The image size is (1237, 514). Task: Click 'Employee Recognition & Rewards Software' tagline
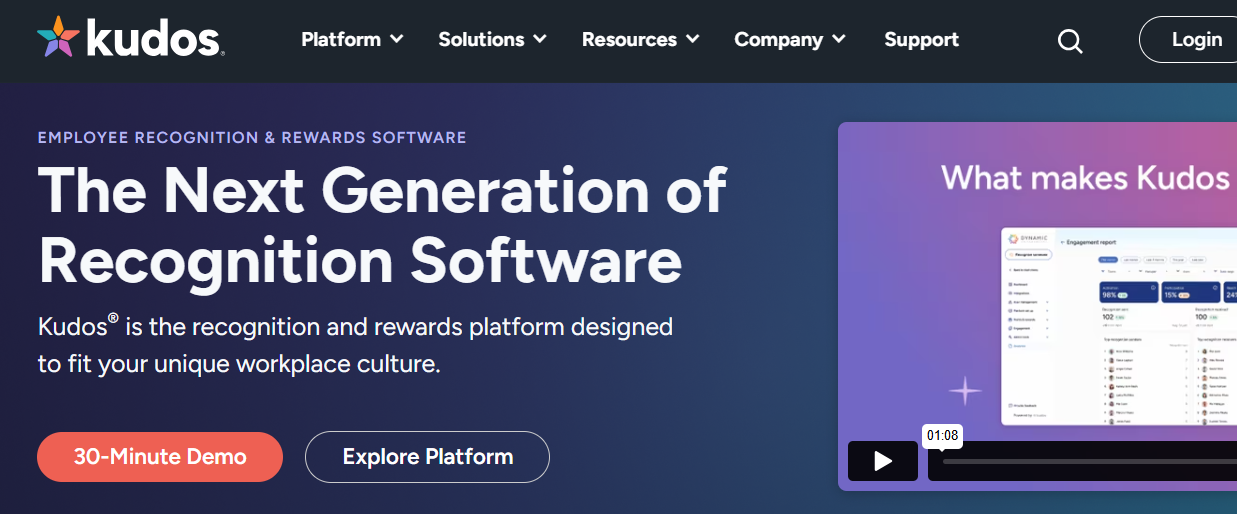point(252,137)
